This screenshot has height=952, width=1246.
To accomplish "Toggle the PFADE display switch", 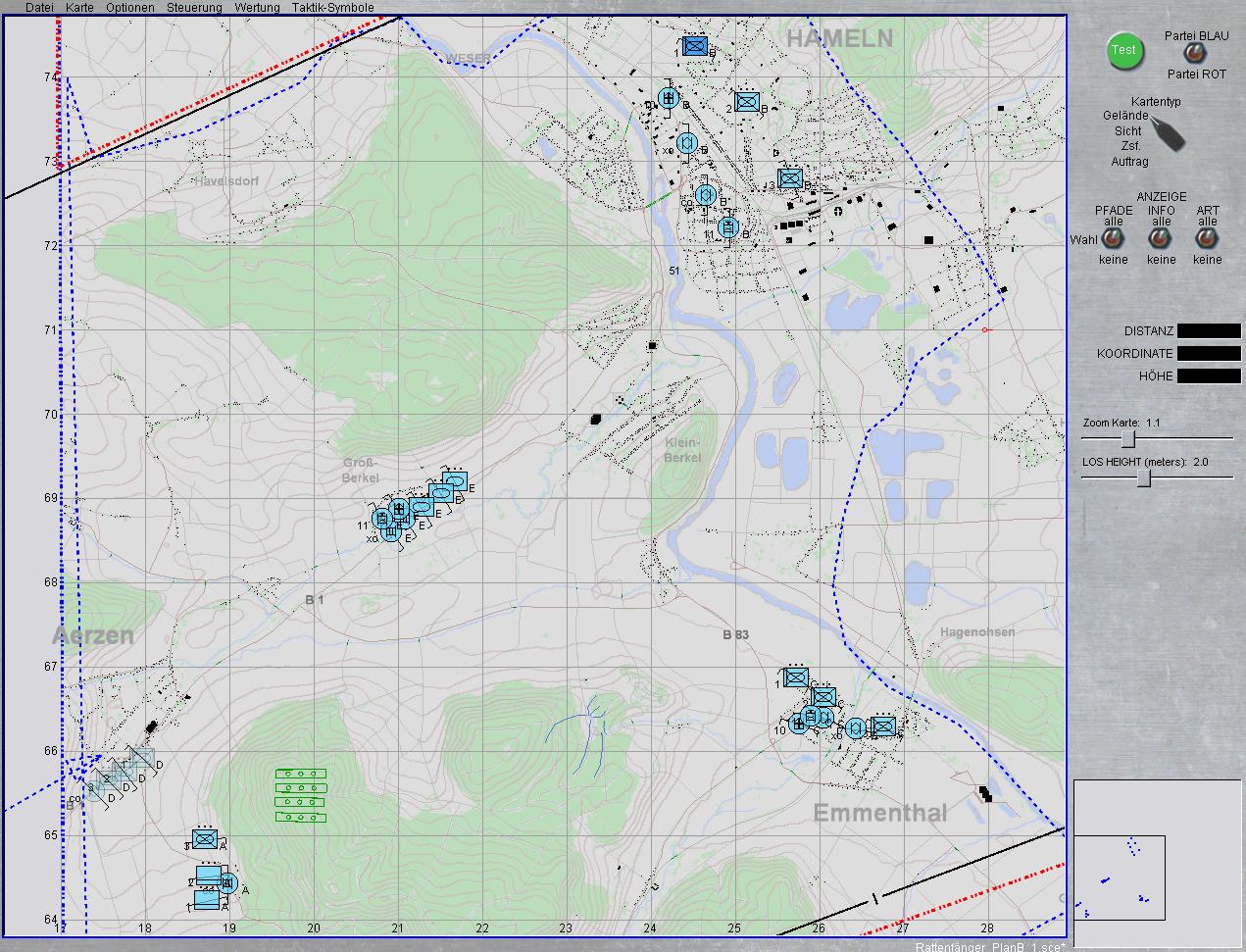I will (x=1113, y=239).
